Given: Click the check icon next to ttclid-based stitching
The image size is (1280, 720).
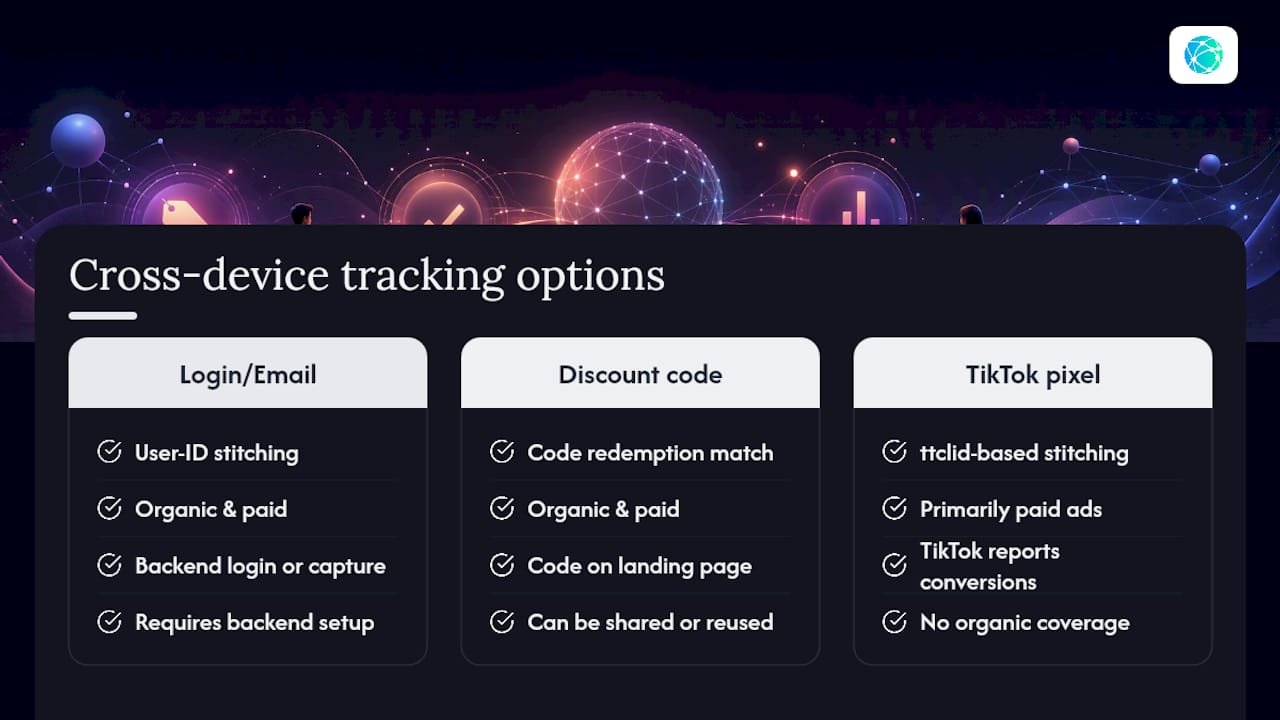Looking at the screenshot, I should [894, 452].
